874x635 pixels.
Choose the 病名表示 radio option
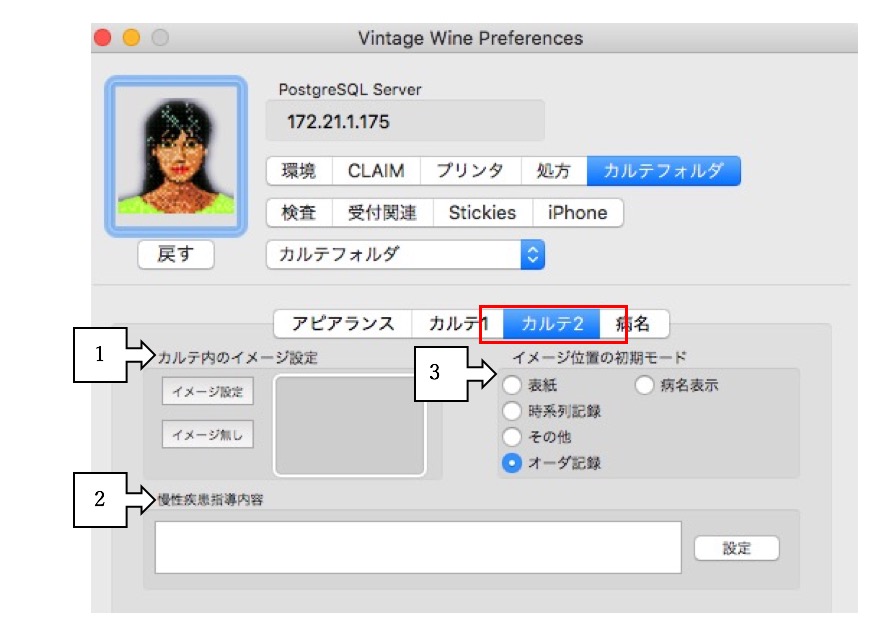click(644, 385)
